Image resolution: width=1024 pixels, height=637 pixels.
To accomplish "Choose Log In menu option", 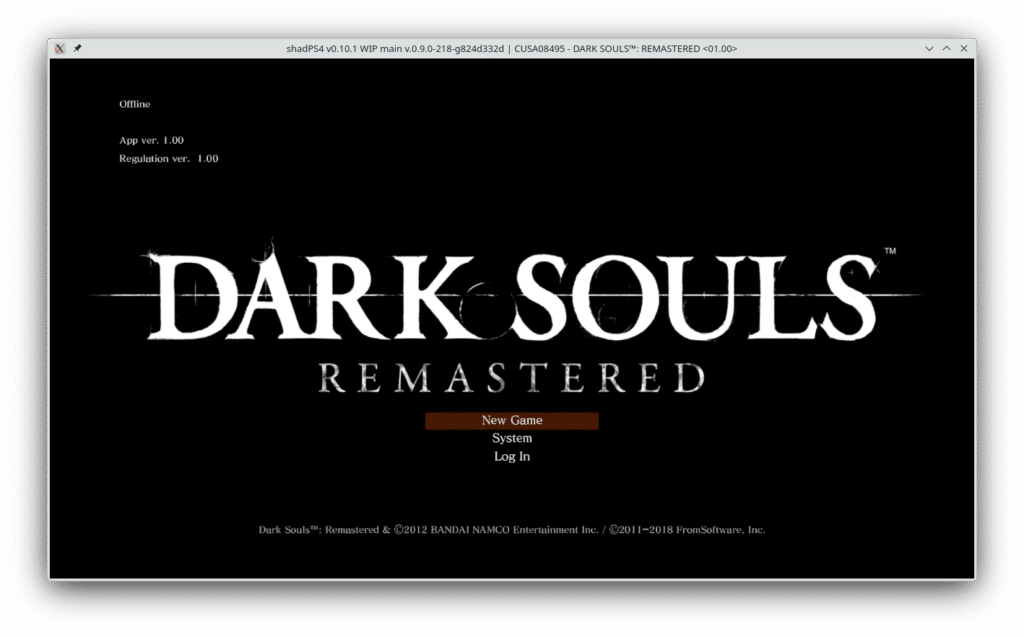I will point(511,456).
